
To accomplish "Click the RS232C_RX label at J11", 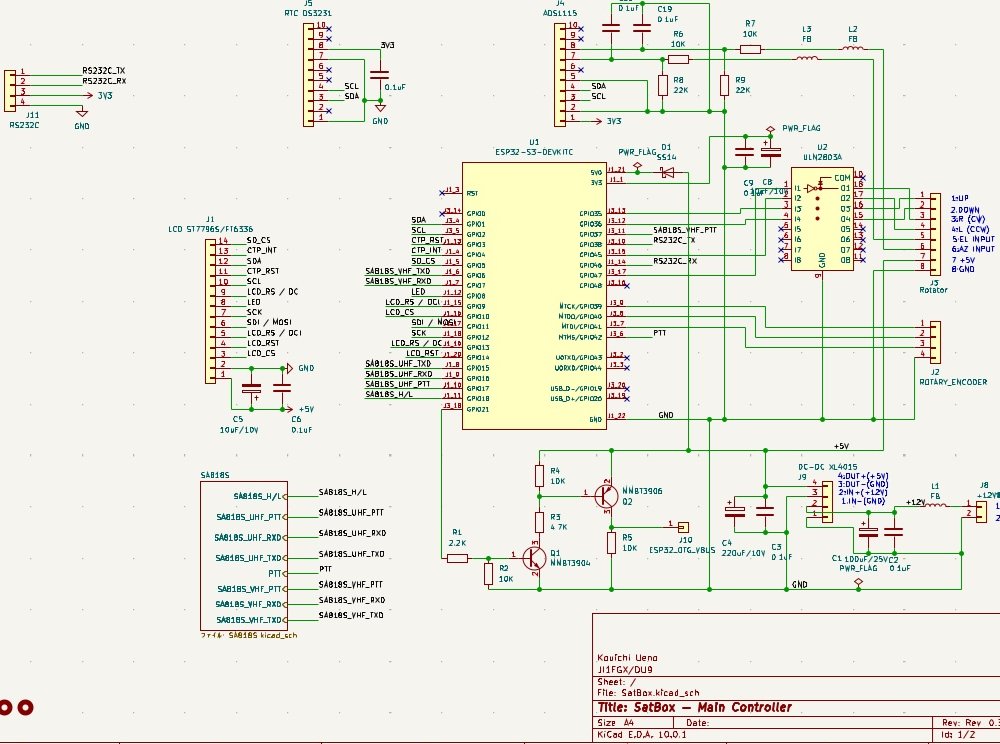I will click(x=104, y=81).
